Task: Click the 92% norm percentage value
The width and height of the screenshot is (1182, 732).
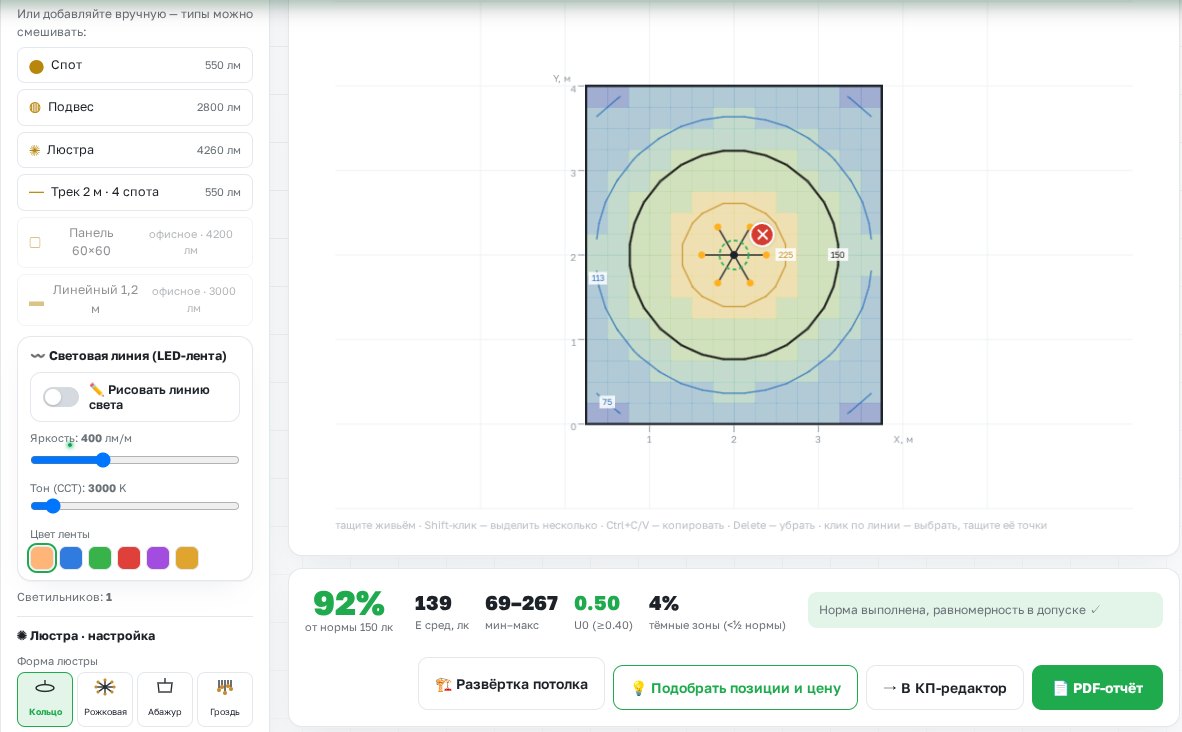Action: [x=349, y=603]
